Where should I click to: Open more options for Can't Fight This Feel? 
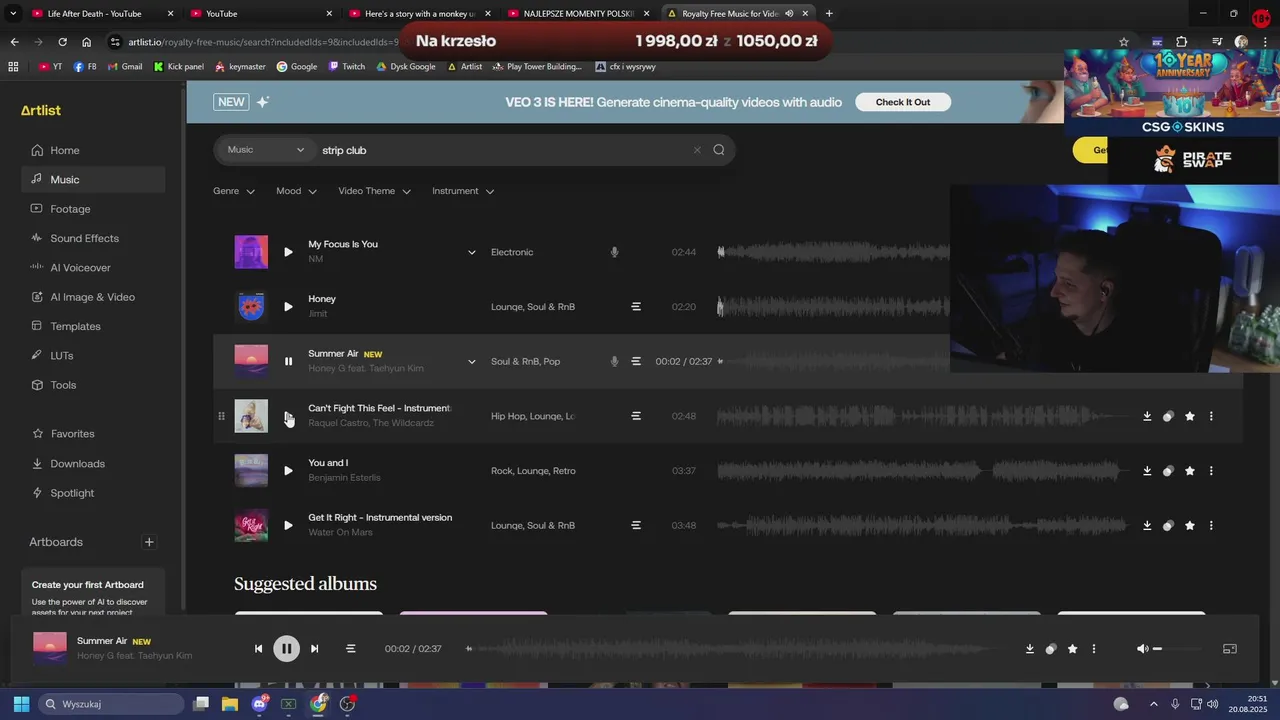tap(1211, 416)
